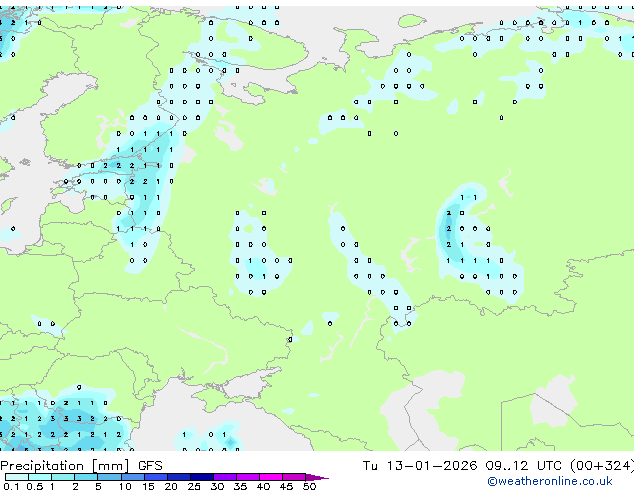Click the '20' legend scale label
This screenshot has height=490, width=634.
tap(171, 486)
